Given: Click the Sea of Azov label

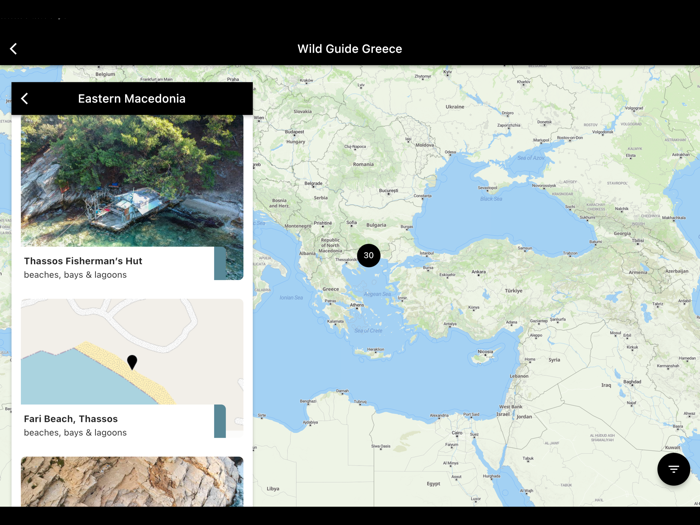Looking at the screenshot, I should click(531, 158).
